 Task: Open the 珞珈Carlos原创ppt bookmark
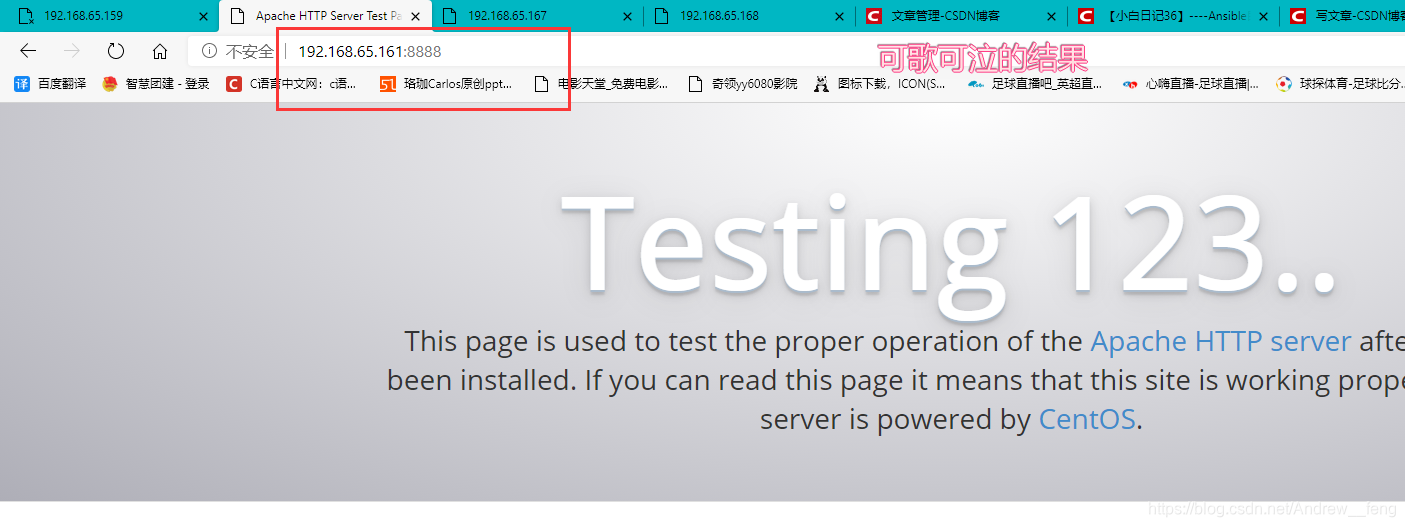click(x=446, y=84)
